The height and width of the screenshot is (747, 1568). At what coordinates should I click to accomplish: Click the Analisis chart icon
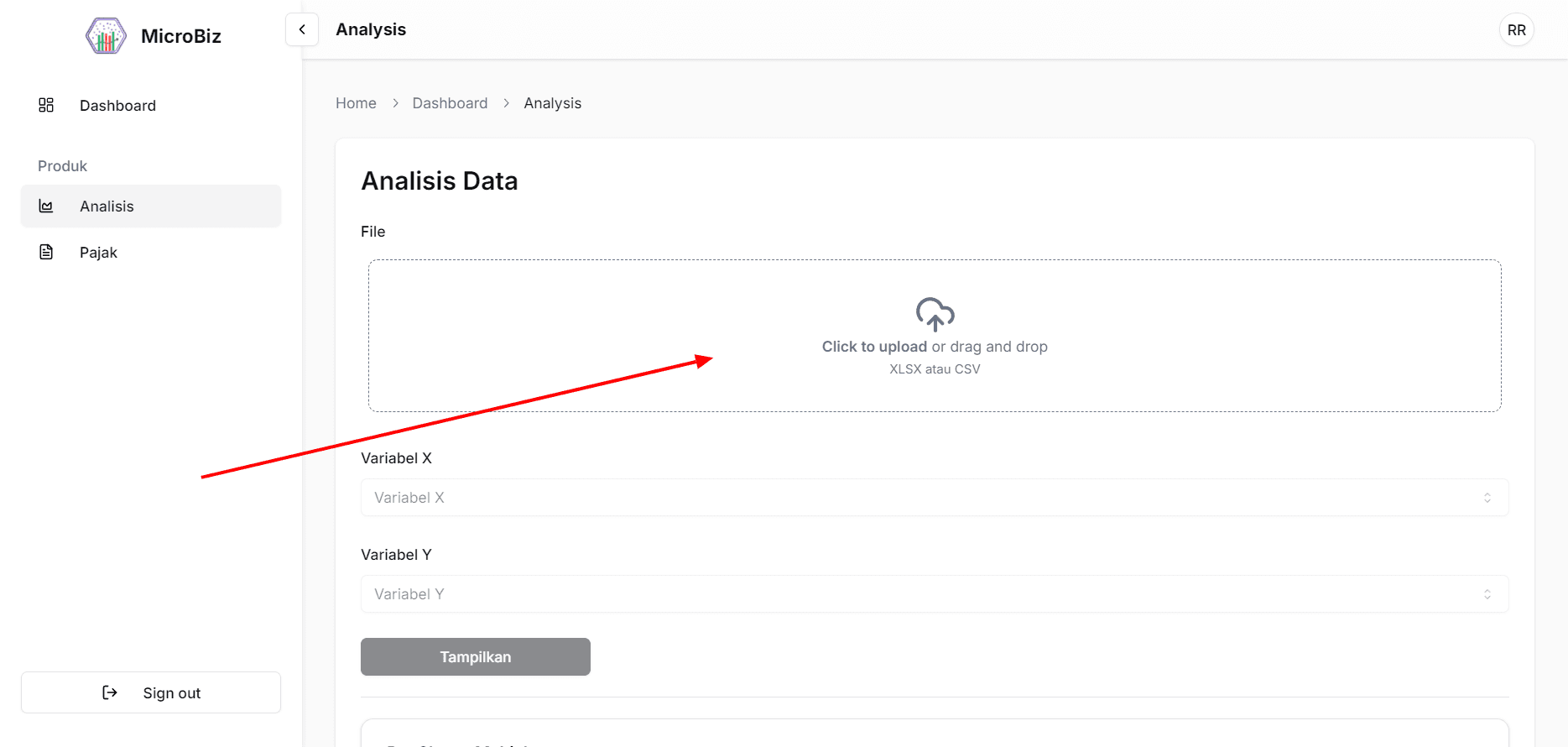46,206
